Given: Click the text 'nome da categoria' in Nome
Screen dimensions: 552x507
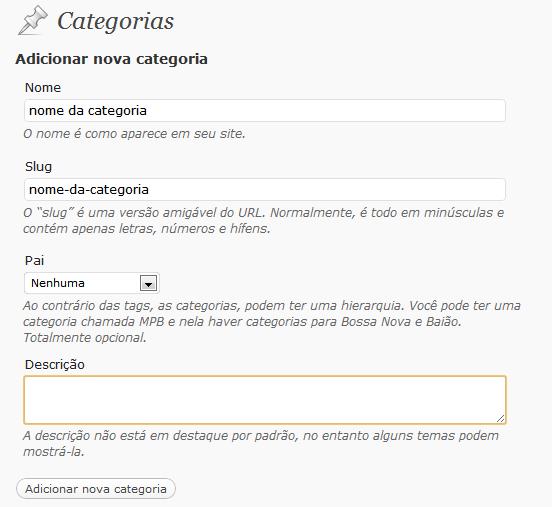Looking at the screenshot, I should point(88,111).
